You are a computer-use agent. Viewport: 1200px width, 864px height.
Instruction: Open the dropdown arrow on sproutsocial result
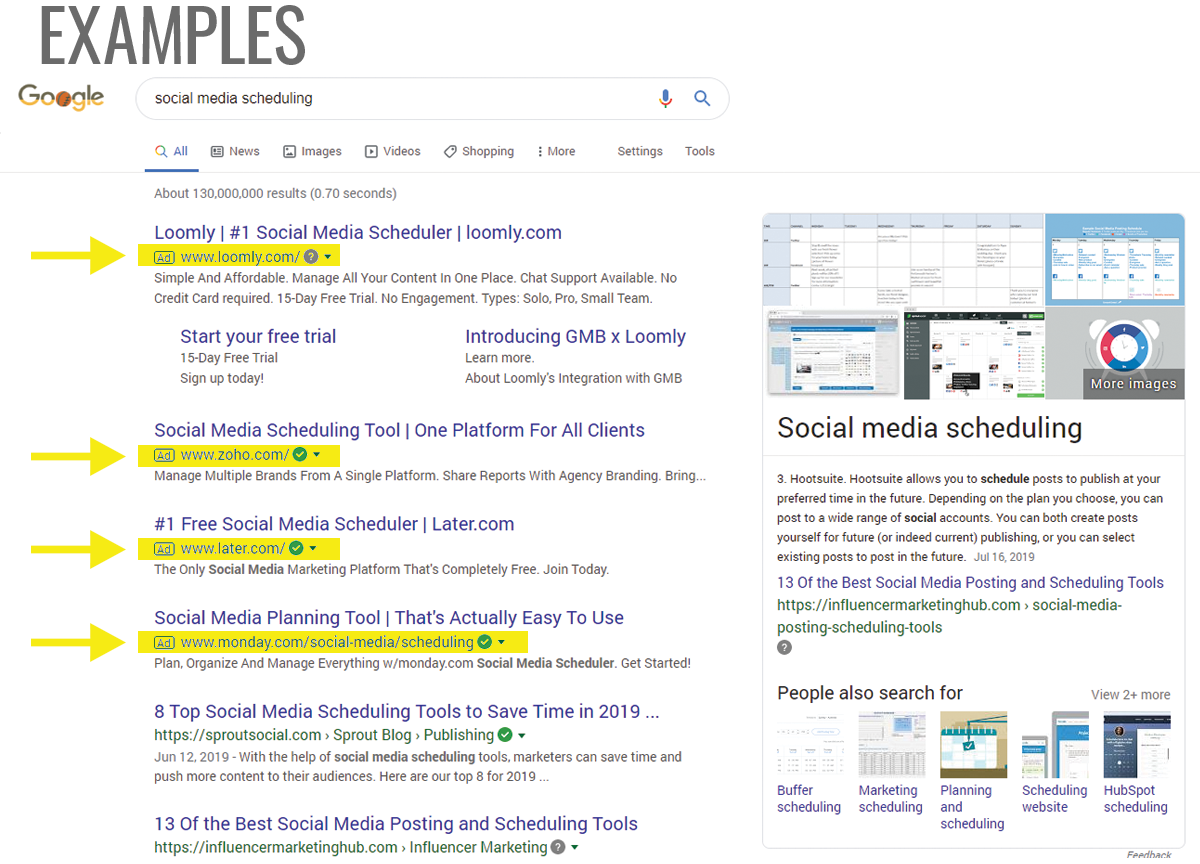tap(522, 736)
